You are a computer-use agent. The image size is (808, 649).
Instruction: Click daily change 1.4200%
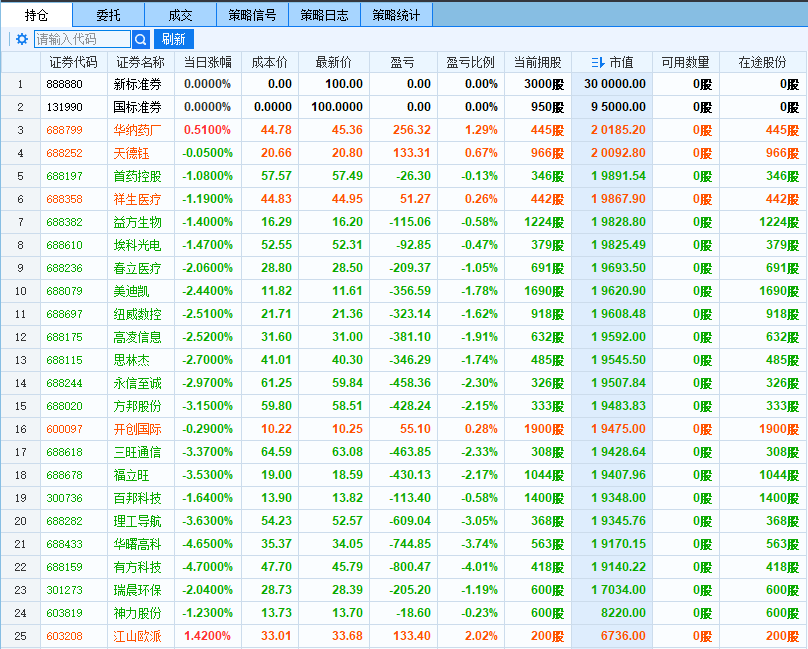tap(207, 636)
